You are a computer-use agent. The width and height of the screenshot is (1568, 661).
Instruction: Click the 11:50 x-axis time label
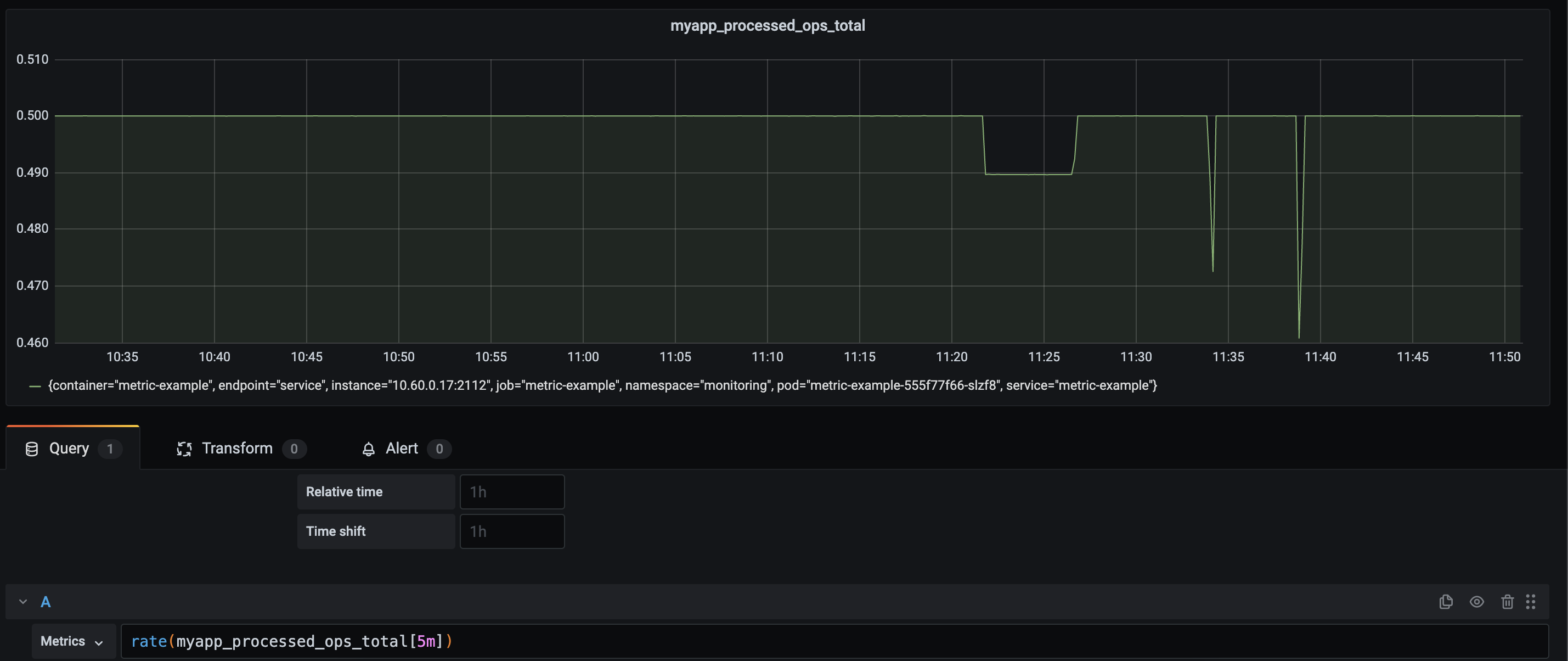(x=1505, y=357)
